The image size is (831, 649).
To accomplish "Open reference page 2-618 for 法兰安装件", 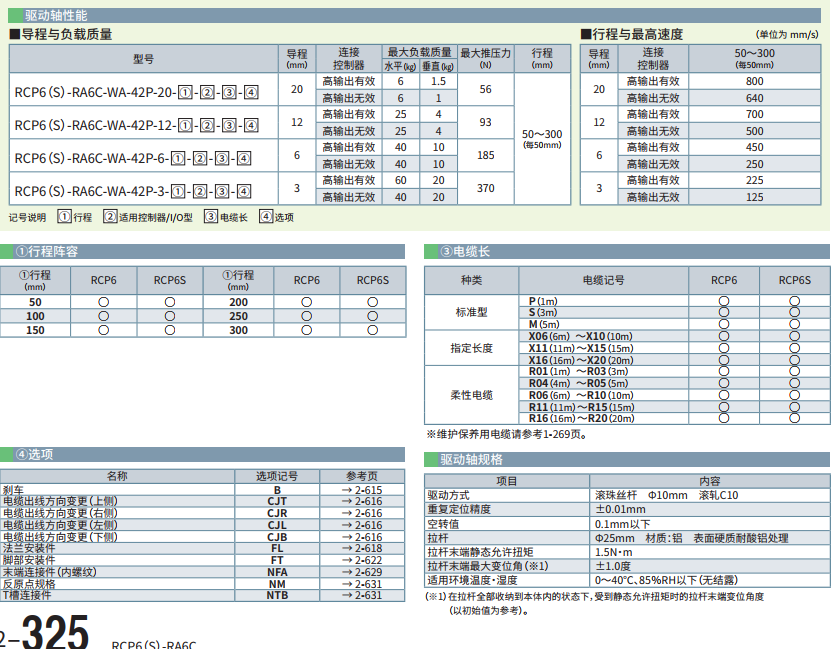I will pyautogui.click(x=362, y=548).
